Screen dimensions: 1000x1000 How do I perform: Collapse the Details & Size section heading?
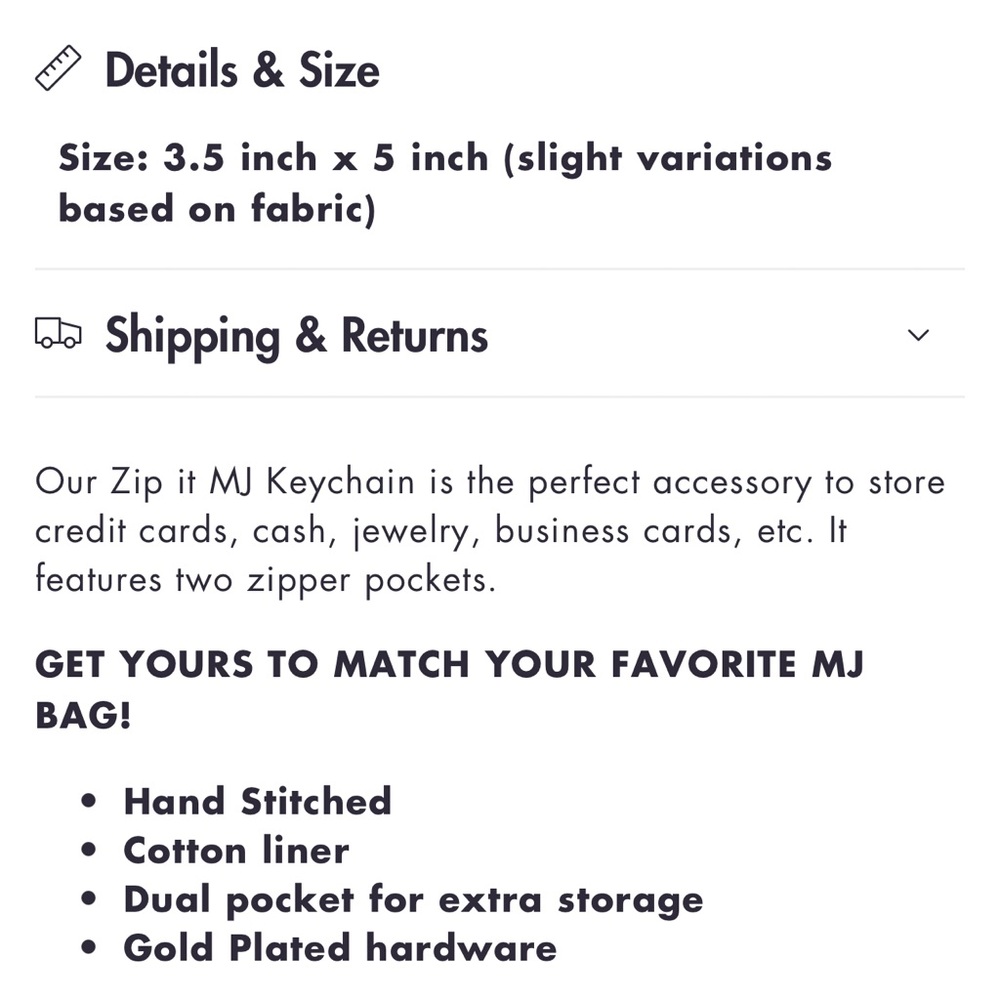242,71
